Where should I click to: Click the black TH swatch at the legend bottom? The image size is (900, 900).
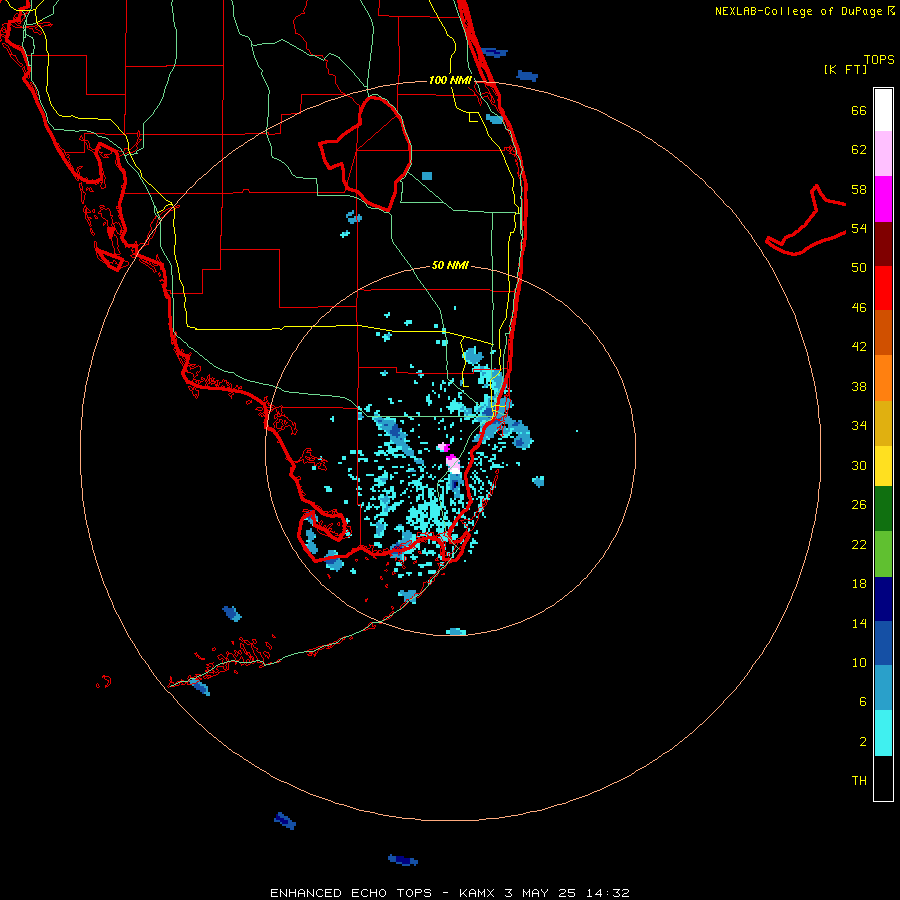(x=883, y=778)
